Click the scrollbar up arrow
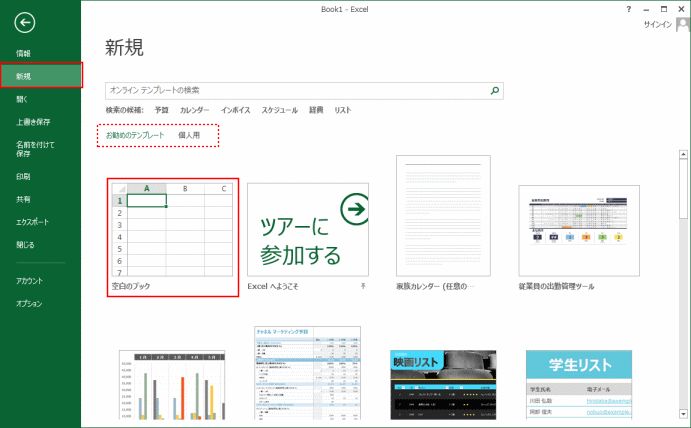 [x=683, y=156]
